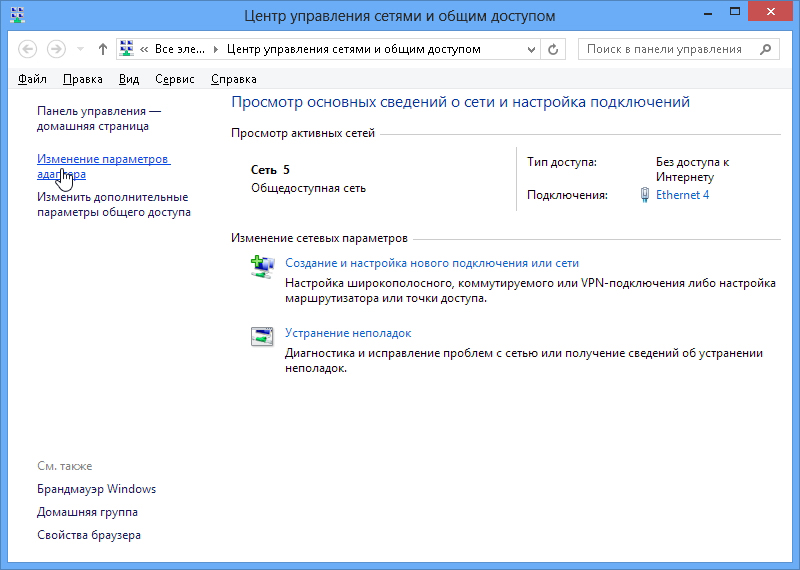Open the Вид menu
Image resolution: width=800 pixels, height=570 pixels.
[x=129, y=79]
